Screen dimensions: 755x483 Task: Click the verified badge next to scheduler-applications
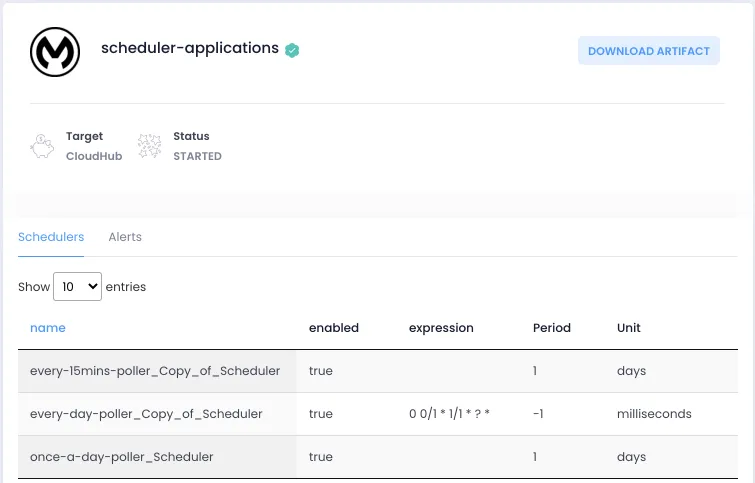292,50
